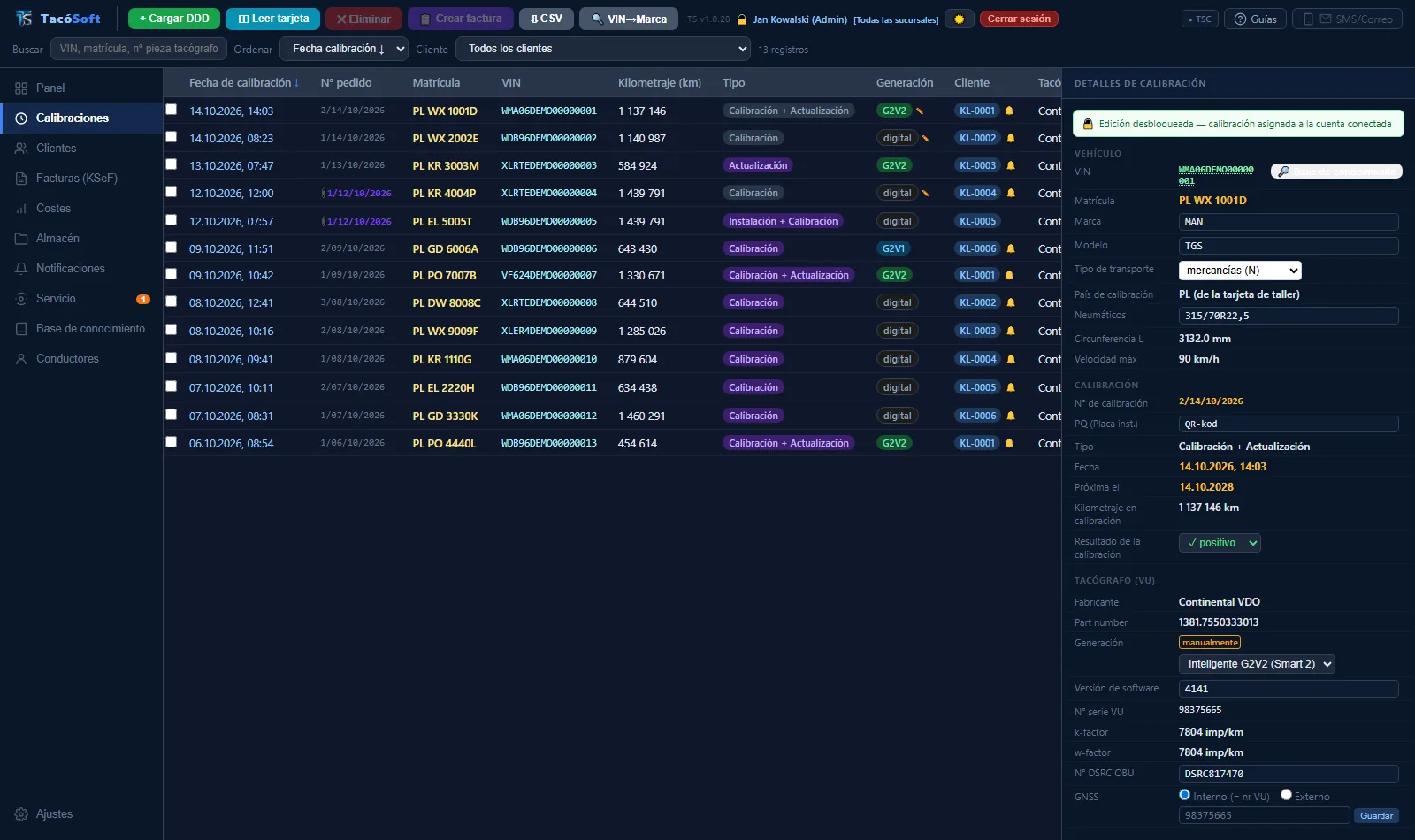This screenshot has width=1415, height=840.
Task: Open the Costes section in sidebar
Action: click(81, 209)
